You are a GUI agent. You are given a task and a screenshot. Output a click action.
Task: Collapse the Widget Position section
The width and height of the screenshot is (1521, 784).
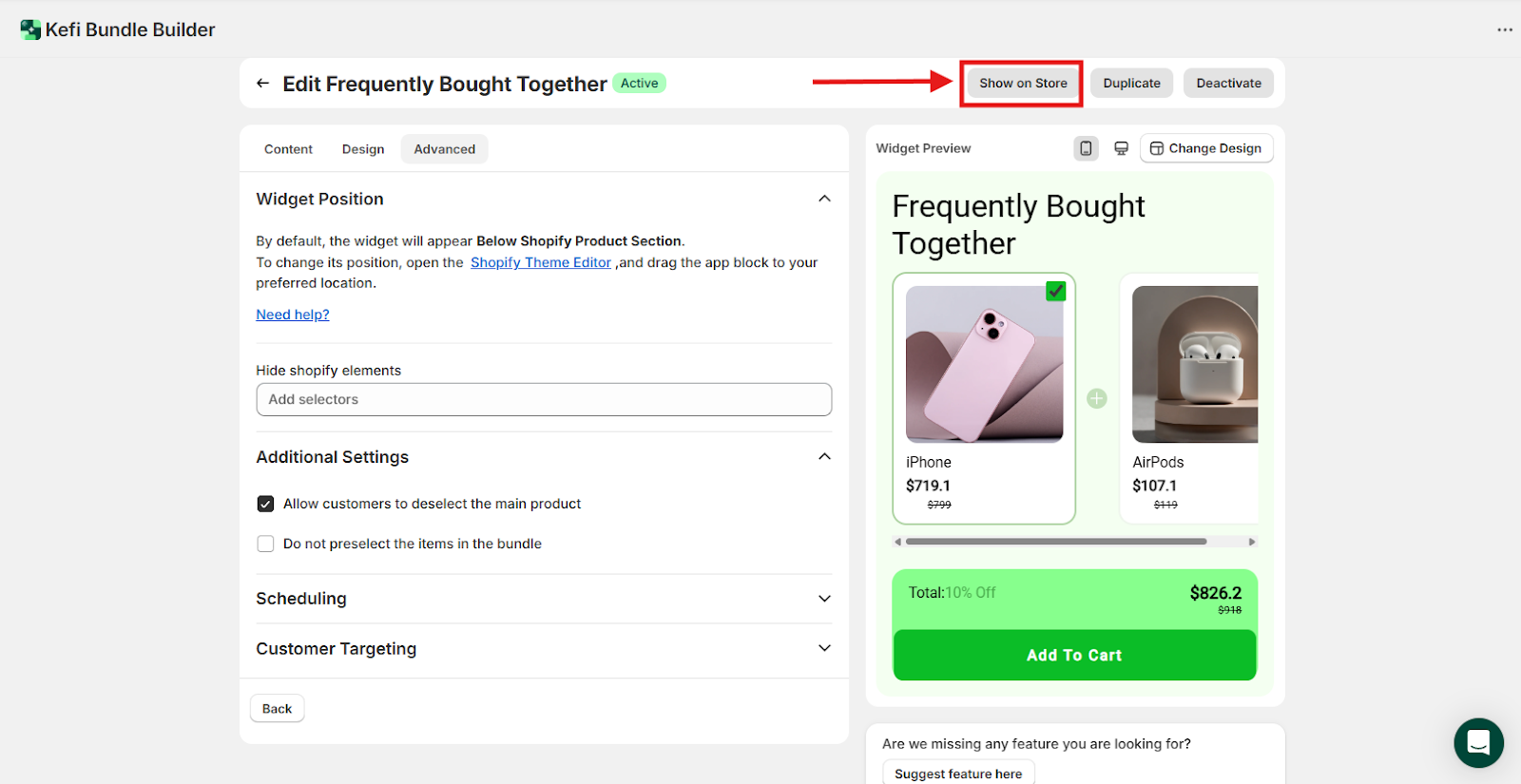point(824,199)
